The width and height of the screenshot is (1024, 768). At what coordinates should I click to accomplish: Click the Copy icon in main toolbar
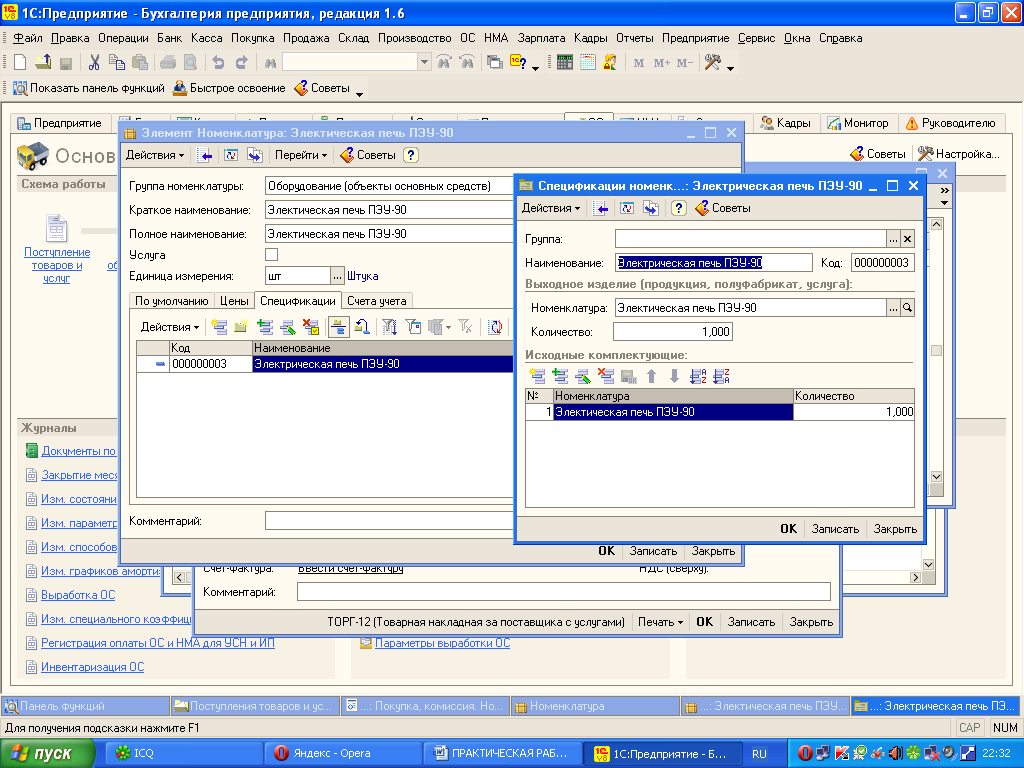(x=117, y=63)
